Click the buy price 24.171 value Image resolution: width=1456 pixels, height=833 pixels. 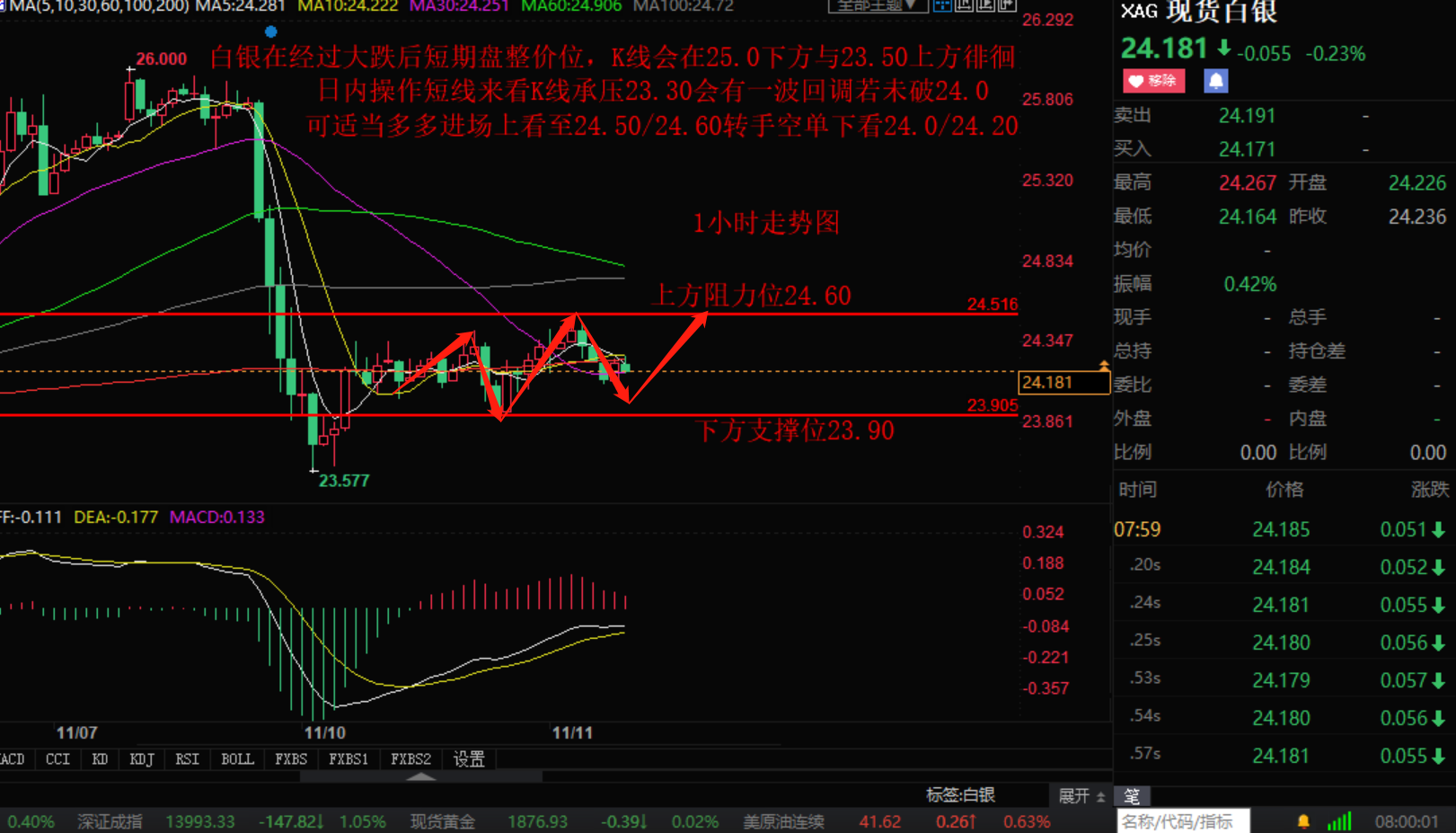click(x=1247, y=149)
